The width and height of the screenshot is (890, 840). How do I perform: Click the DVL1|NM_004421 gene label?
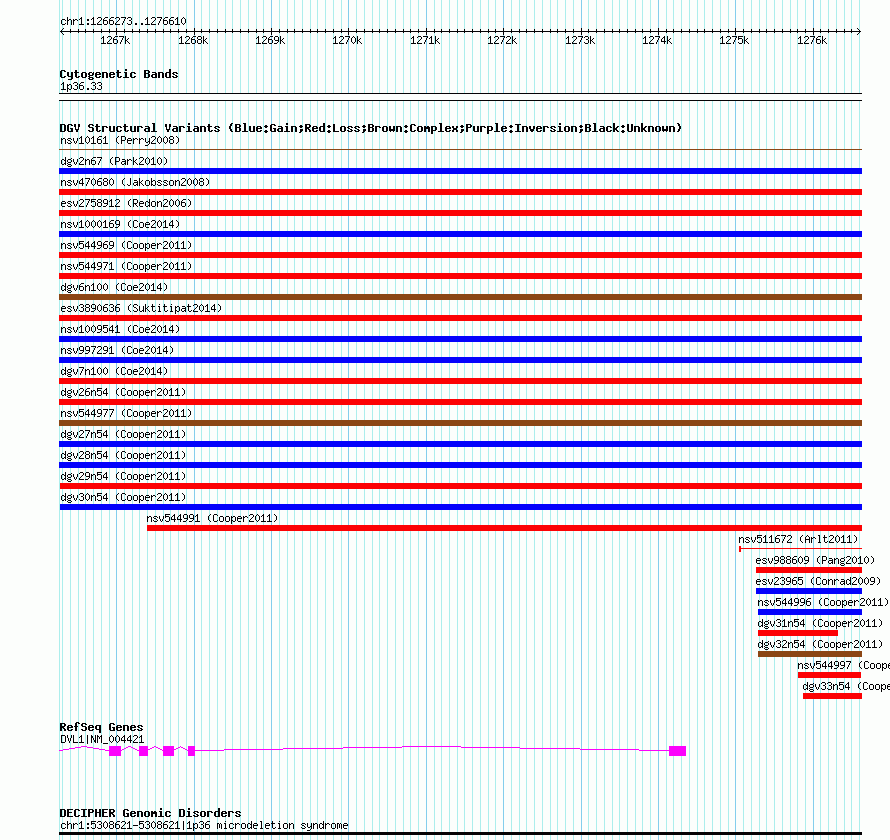click(102, 739)
